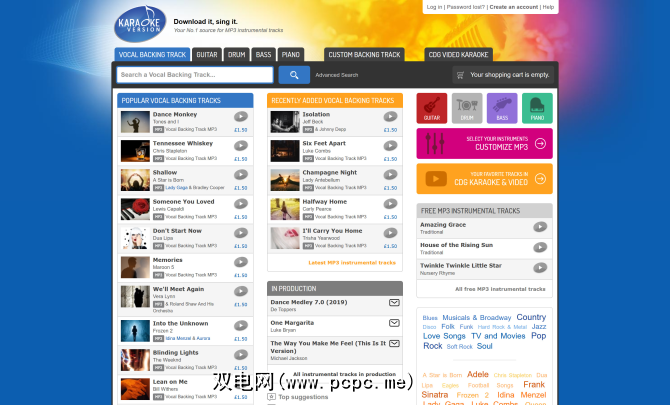The width and height of the screenshot is (670, 405).
Task: Click the magnifier search button
Action: tap(294, 75)
